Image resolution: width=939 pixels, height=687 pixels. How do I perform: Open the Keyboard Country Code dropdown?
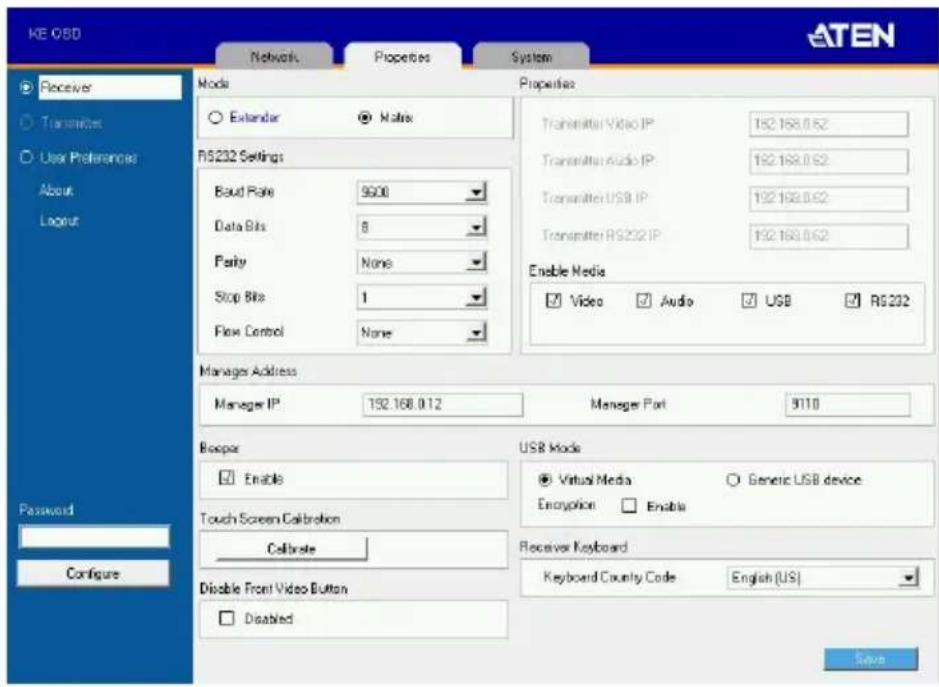pos(823,578)
